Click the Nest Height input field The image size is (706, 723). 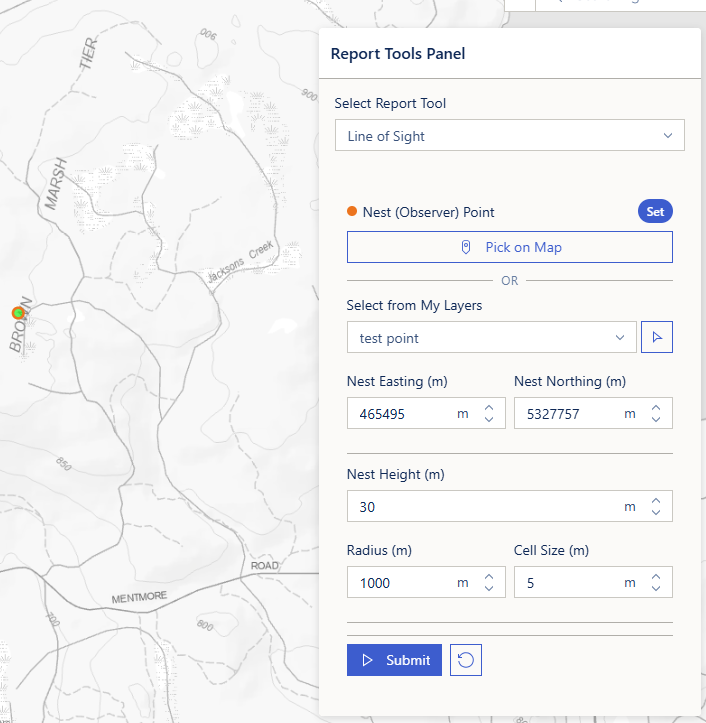[510, 506]
